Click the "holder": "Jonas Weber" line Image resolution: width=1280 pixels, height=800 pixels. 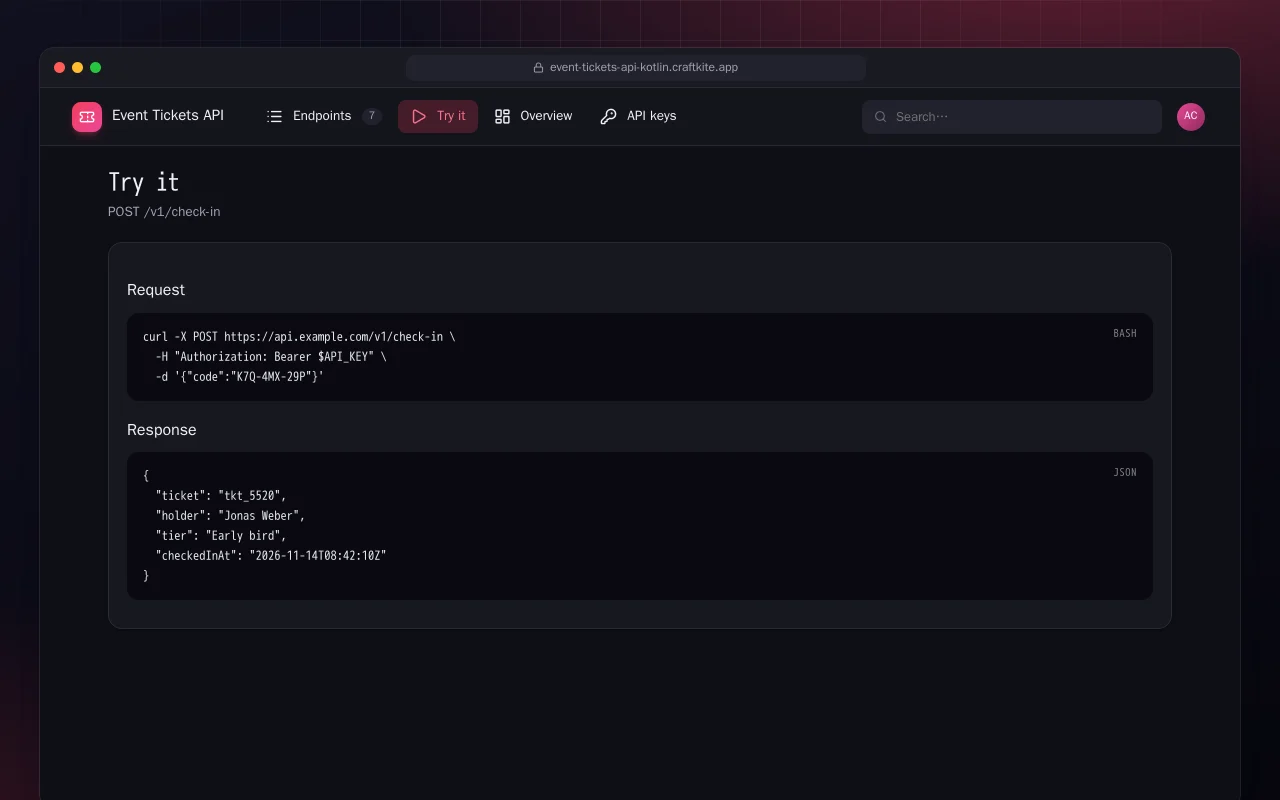click(230, 516)
